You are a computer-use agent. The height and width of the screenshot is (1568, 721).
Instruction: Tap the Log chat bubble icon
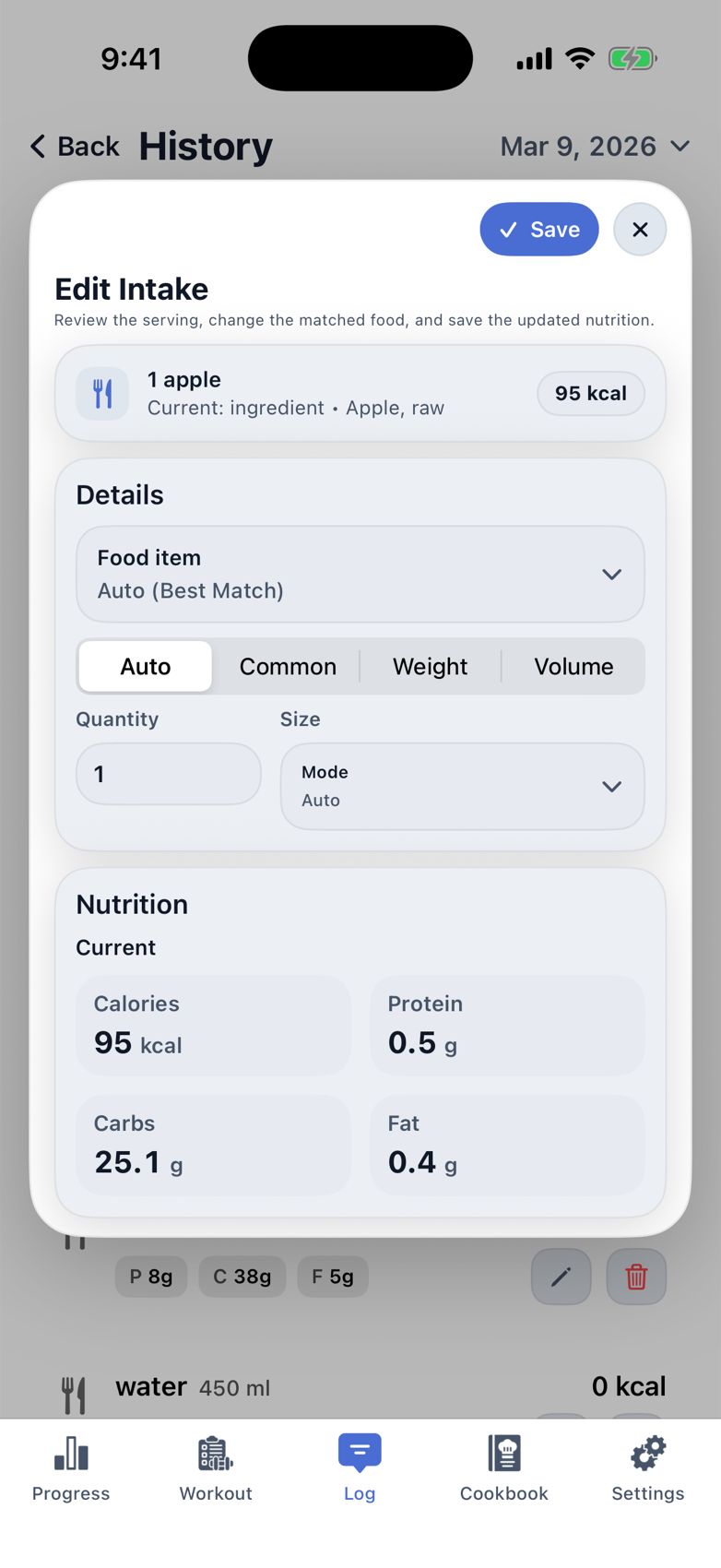[x=360, y=1453]
